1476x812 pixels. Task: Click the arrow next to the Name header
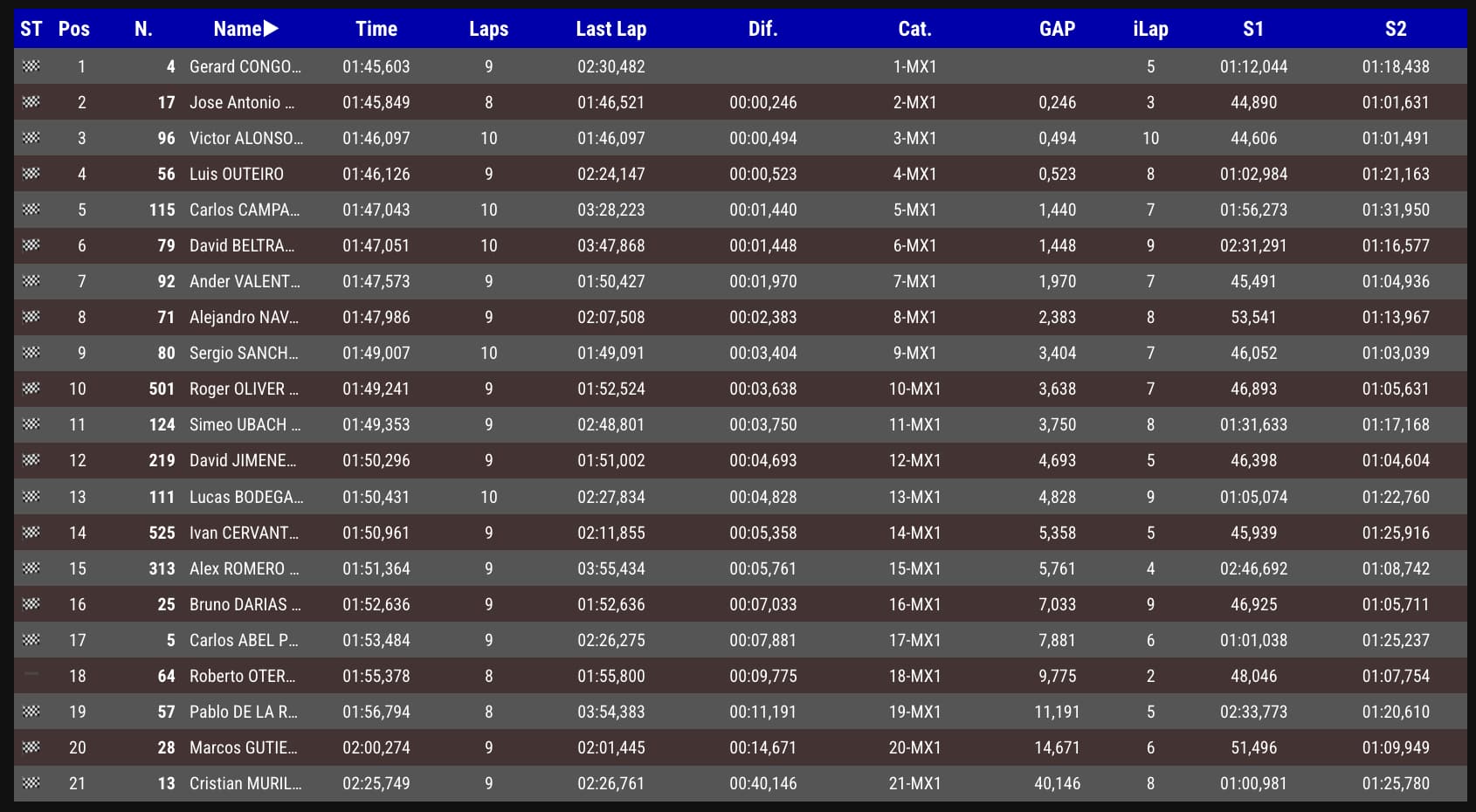click(271, 29)
